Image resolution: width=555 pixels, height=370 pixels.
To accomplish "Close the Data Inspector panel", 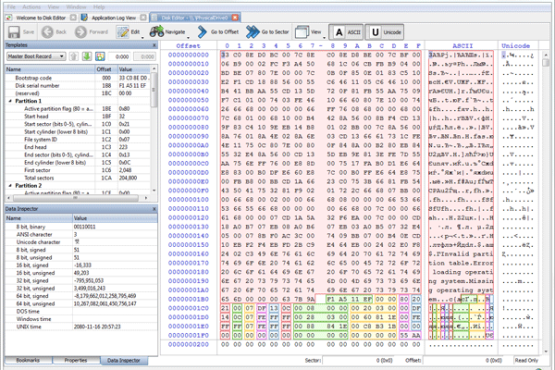I will click(x=154, y=209).
